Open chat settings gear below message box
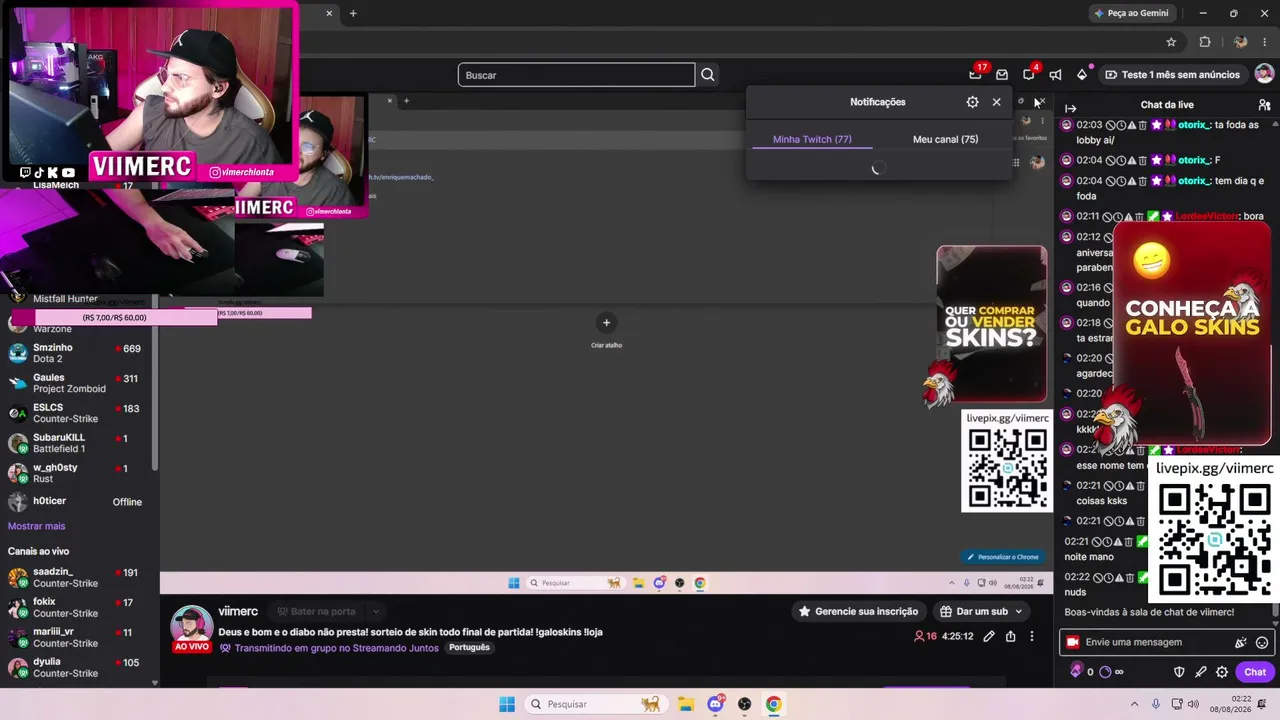The height and width of the screenshot is (720, 1280). click(1222, 672)
